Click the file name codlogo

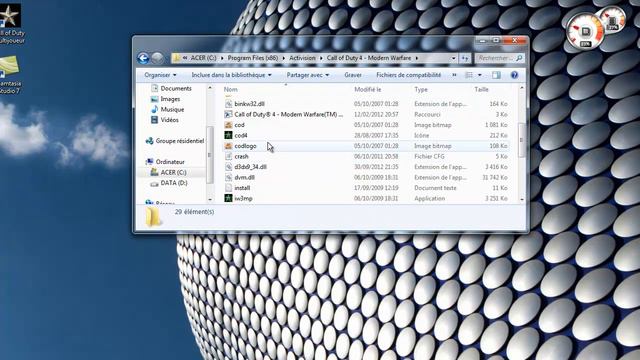245,146
